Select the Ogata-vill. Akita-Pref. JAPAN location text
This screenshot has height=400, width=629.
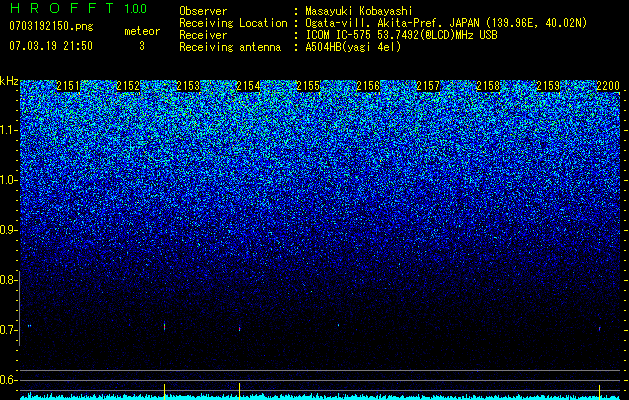446,23
